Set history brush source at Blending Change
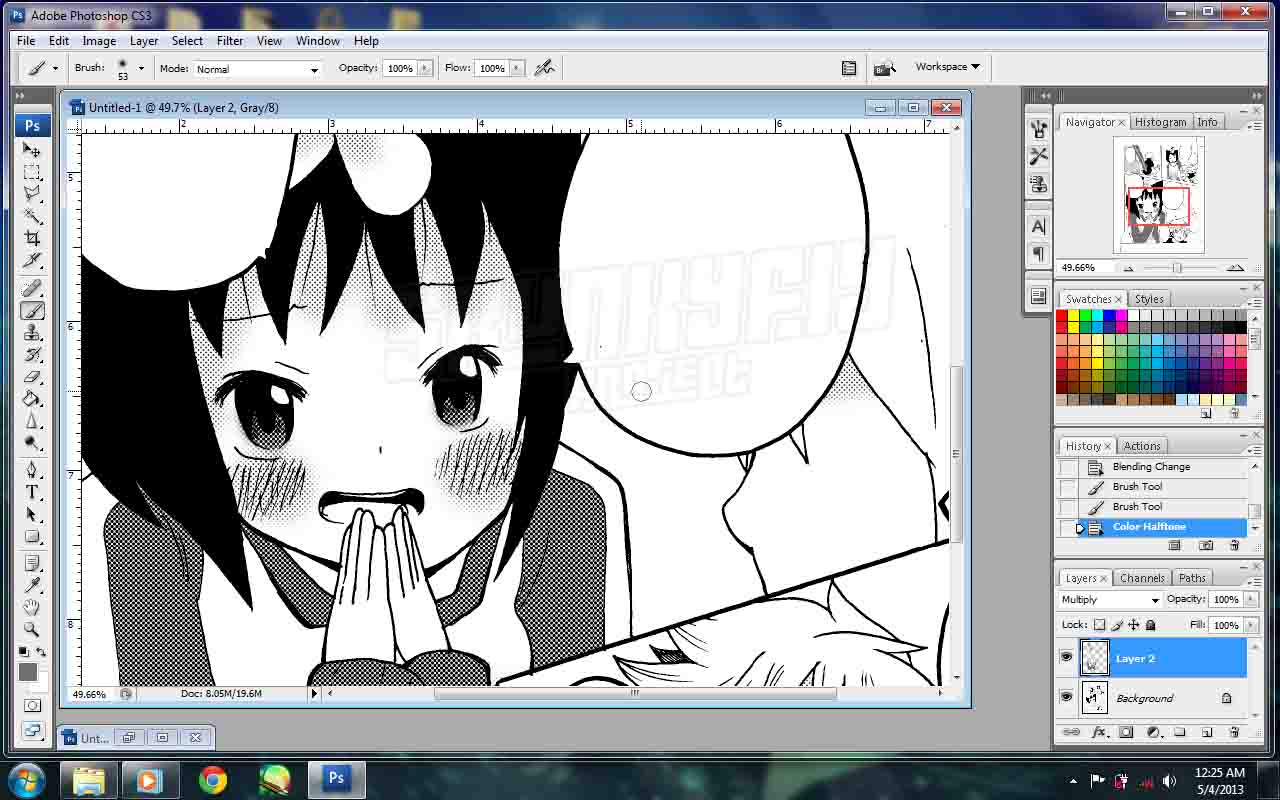Image resolution: width=1280 pixels, height=800 pixels. point(1069,467)
